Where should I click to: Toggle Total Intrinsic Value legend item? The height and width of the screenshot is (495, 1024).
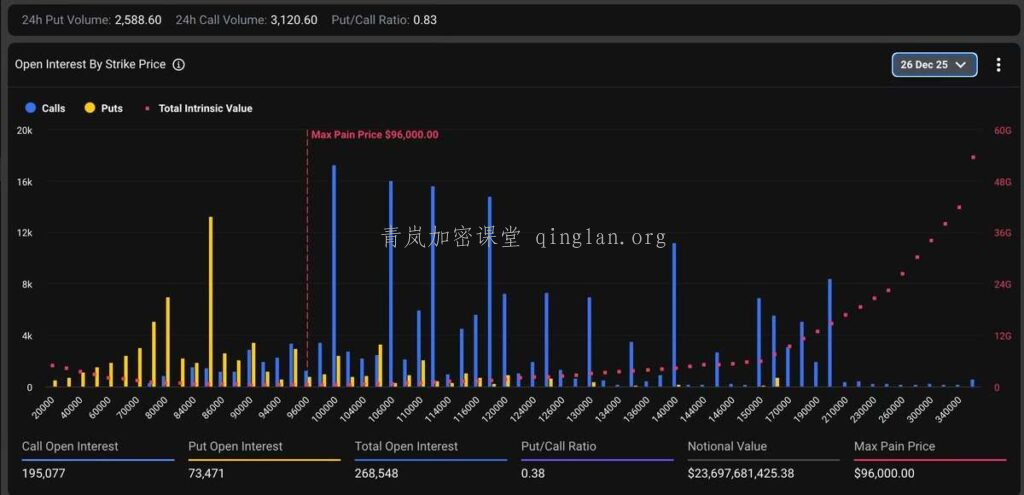205,108
